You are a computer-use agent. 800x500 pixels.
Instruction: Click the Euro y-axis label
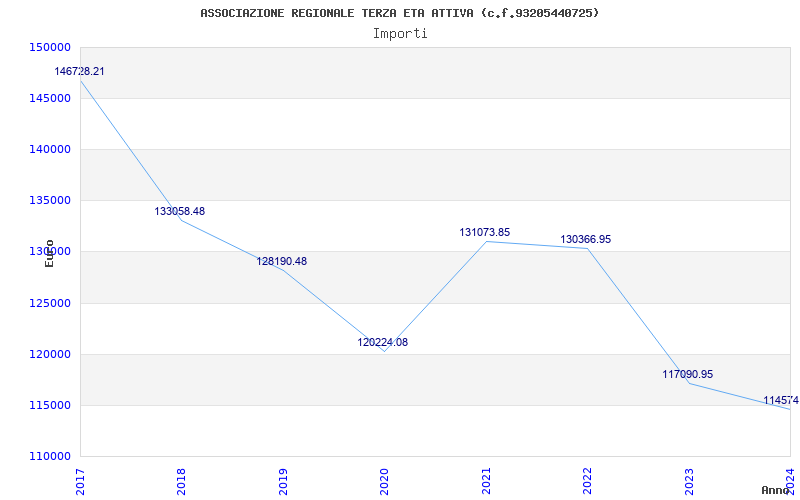[x=49, y=253]
